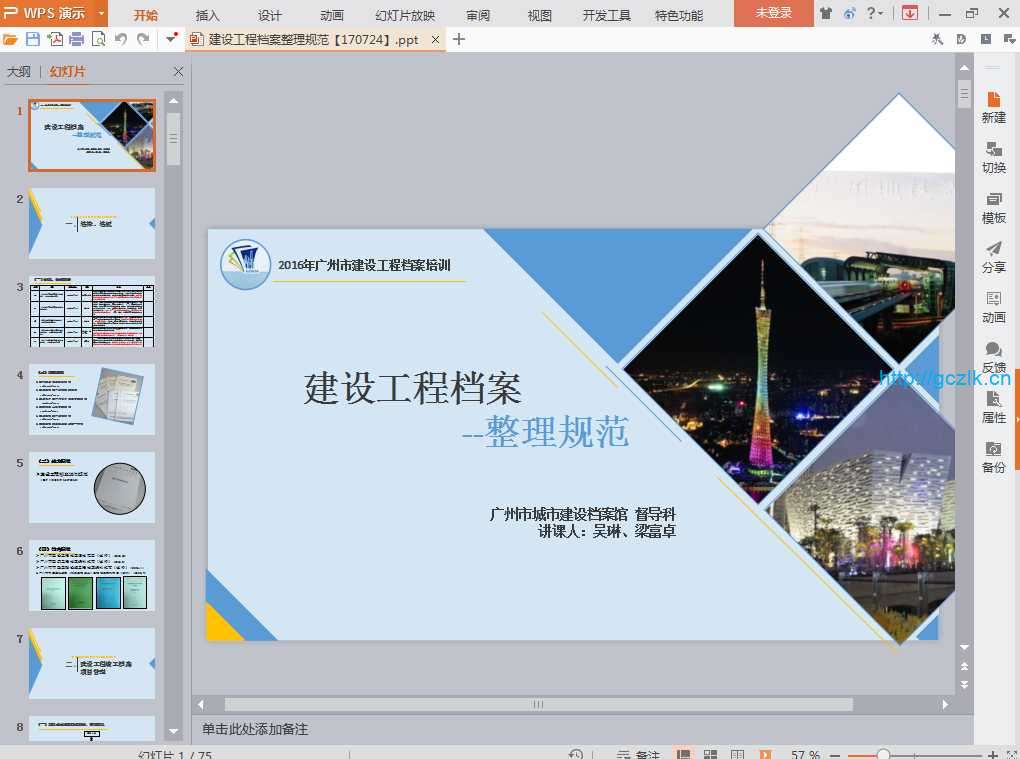Open the 切换 transition panel icon

[993, 157]
